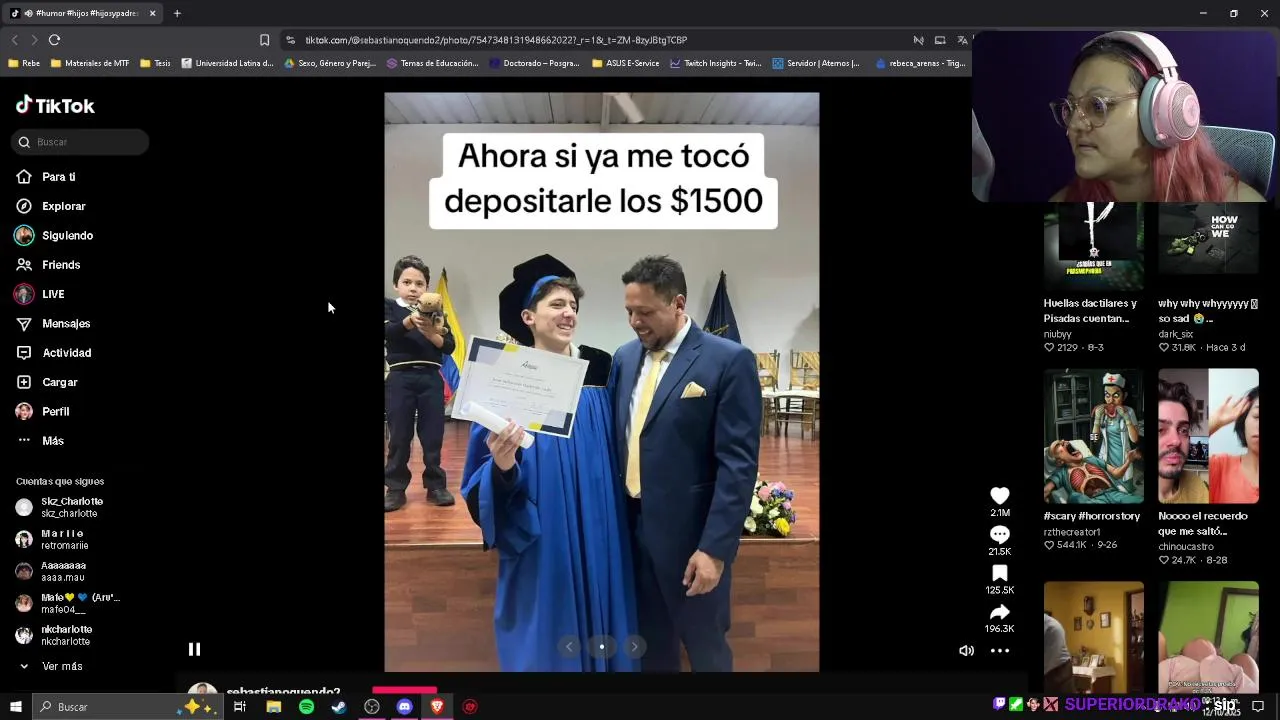Bookmark this page in address bar
This screenshot has height=720, width=1280.
click(264, 40)
